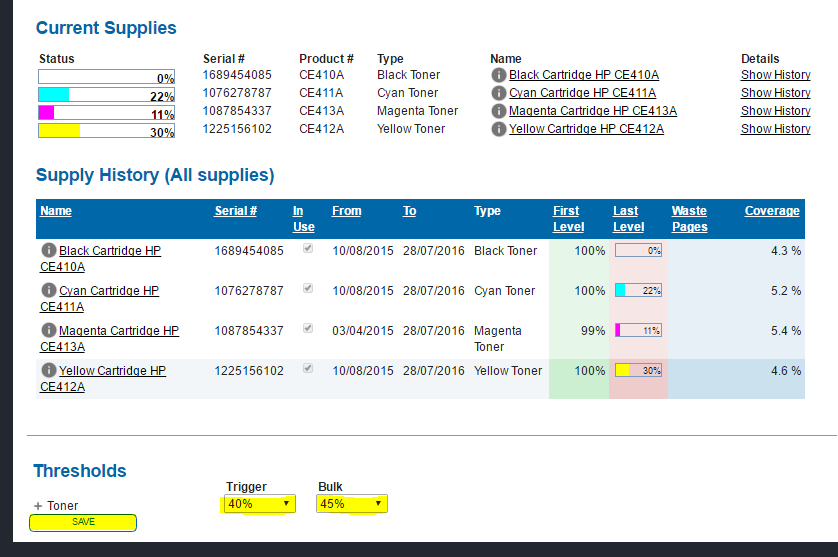Click info icon for Black Cartridge in Supply History
The height and width of the screenshot is (557, 838).
tap(48, 250)
